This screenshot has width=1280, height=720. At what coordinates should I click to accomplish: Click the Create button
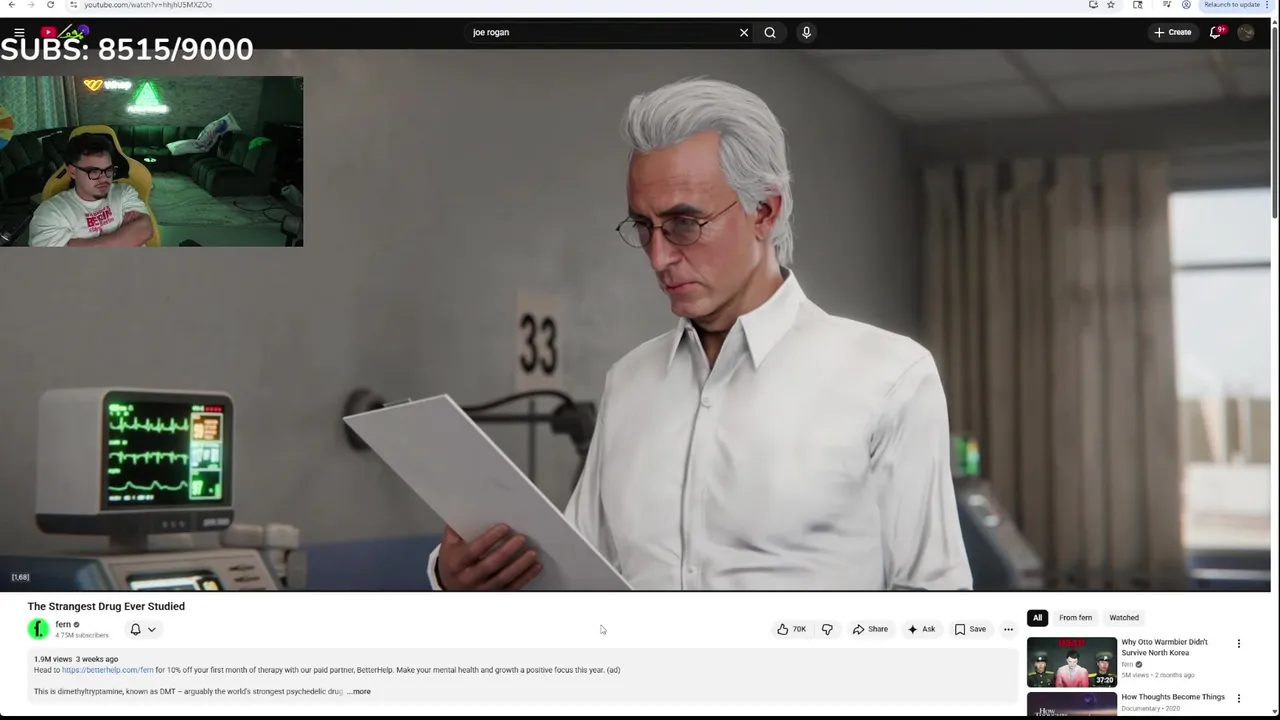1173,32
